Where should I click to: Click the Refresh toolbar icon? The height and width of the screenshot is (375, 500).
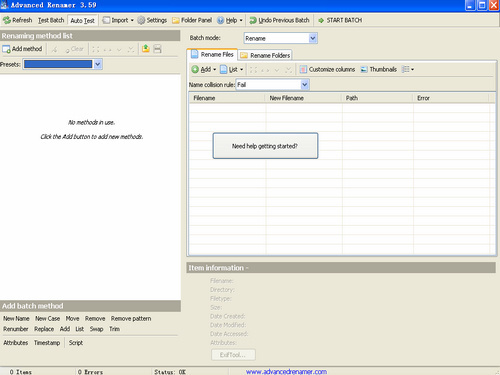7,20
